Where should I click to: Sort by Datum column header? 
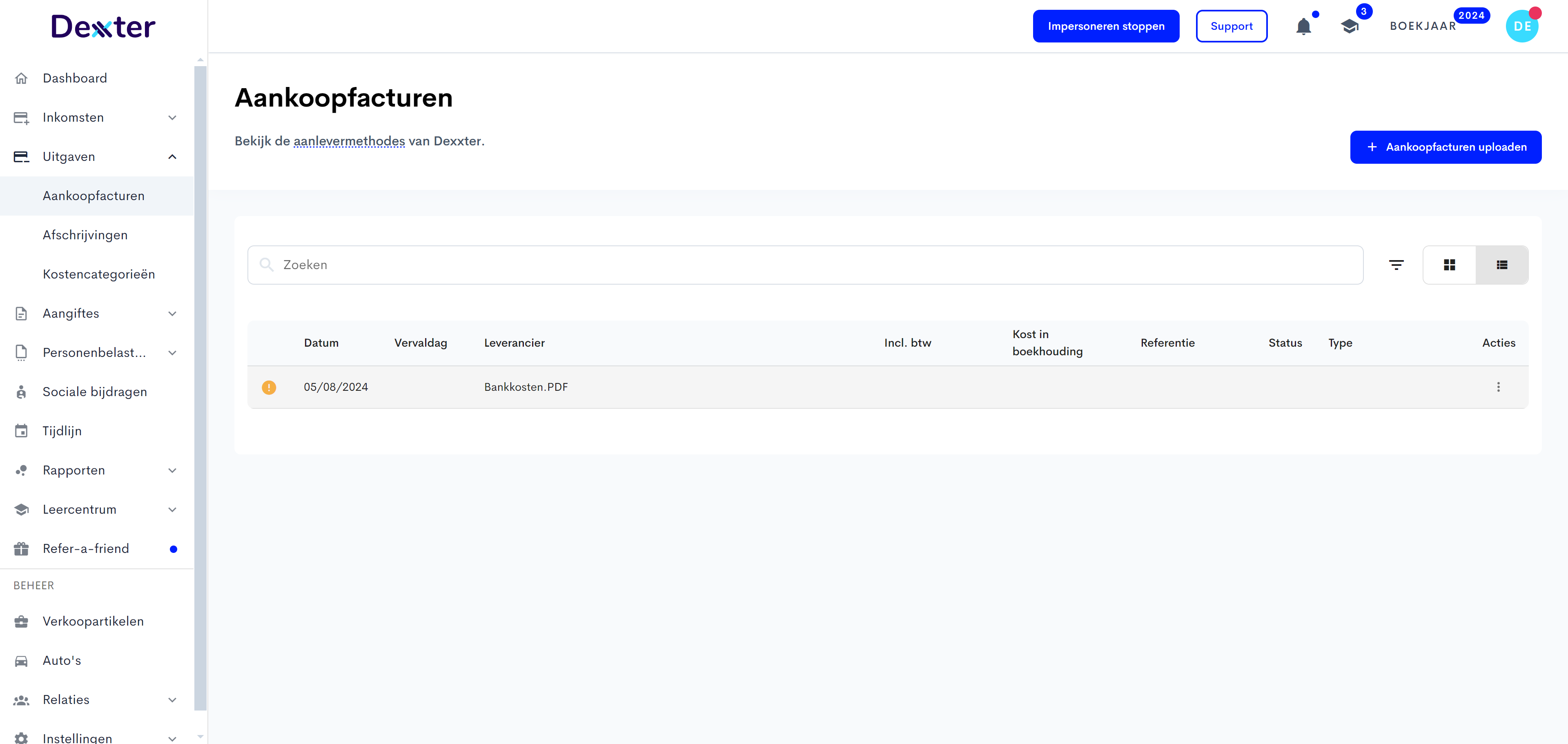click(321, 343)
